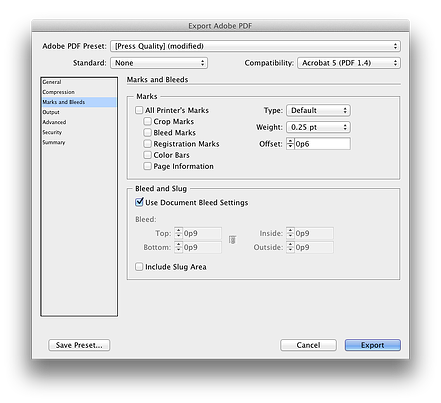Click the Bottom bleed stepper arrows
Viewport: 441px width, 403px height.
point(179,247)
